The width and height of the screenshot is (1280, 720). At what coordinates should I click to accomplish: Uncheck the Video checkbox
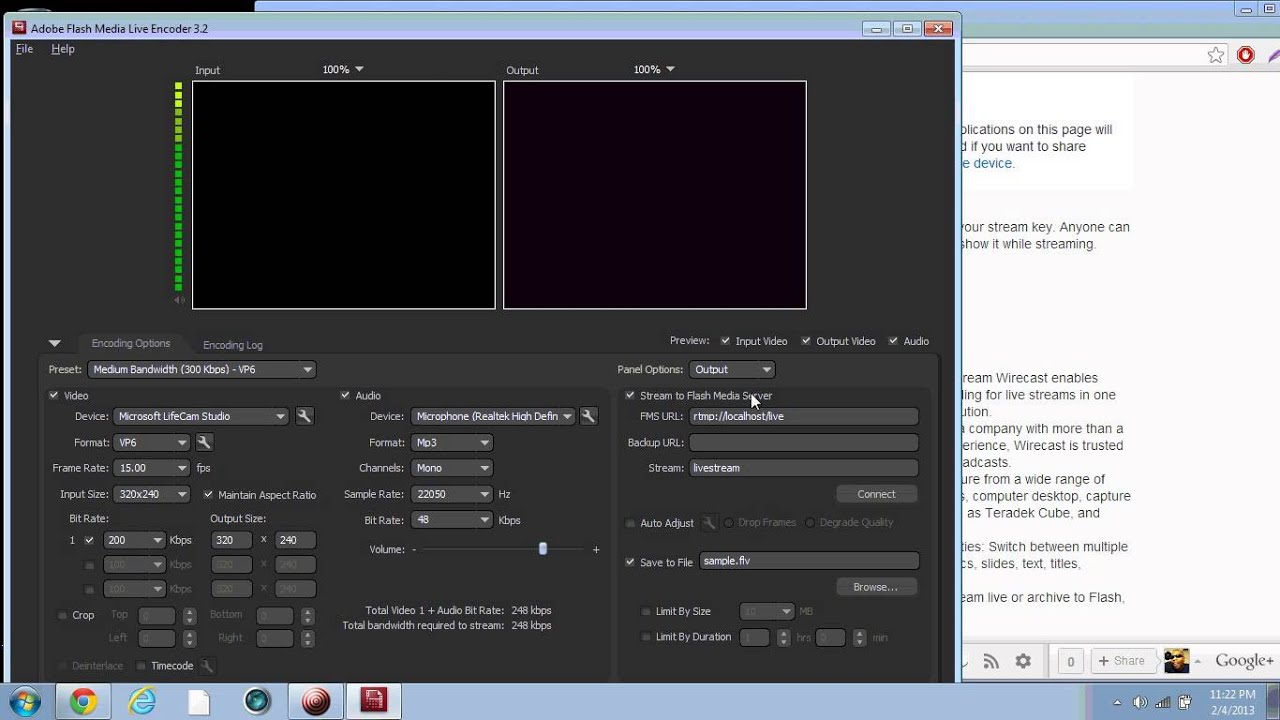click(54, 395)
